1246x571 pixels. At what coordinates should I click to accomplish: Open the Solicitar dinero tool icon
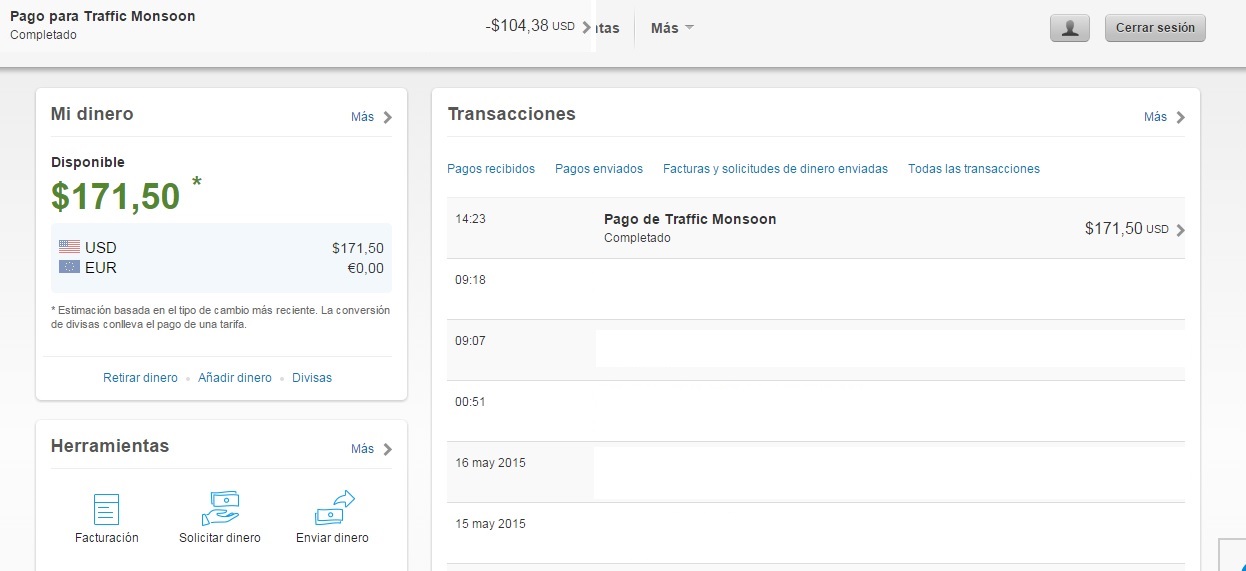pos(220,508)
